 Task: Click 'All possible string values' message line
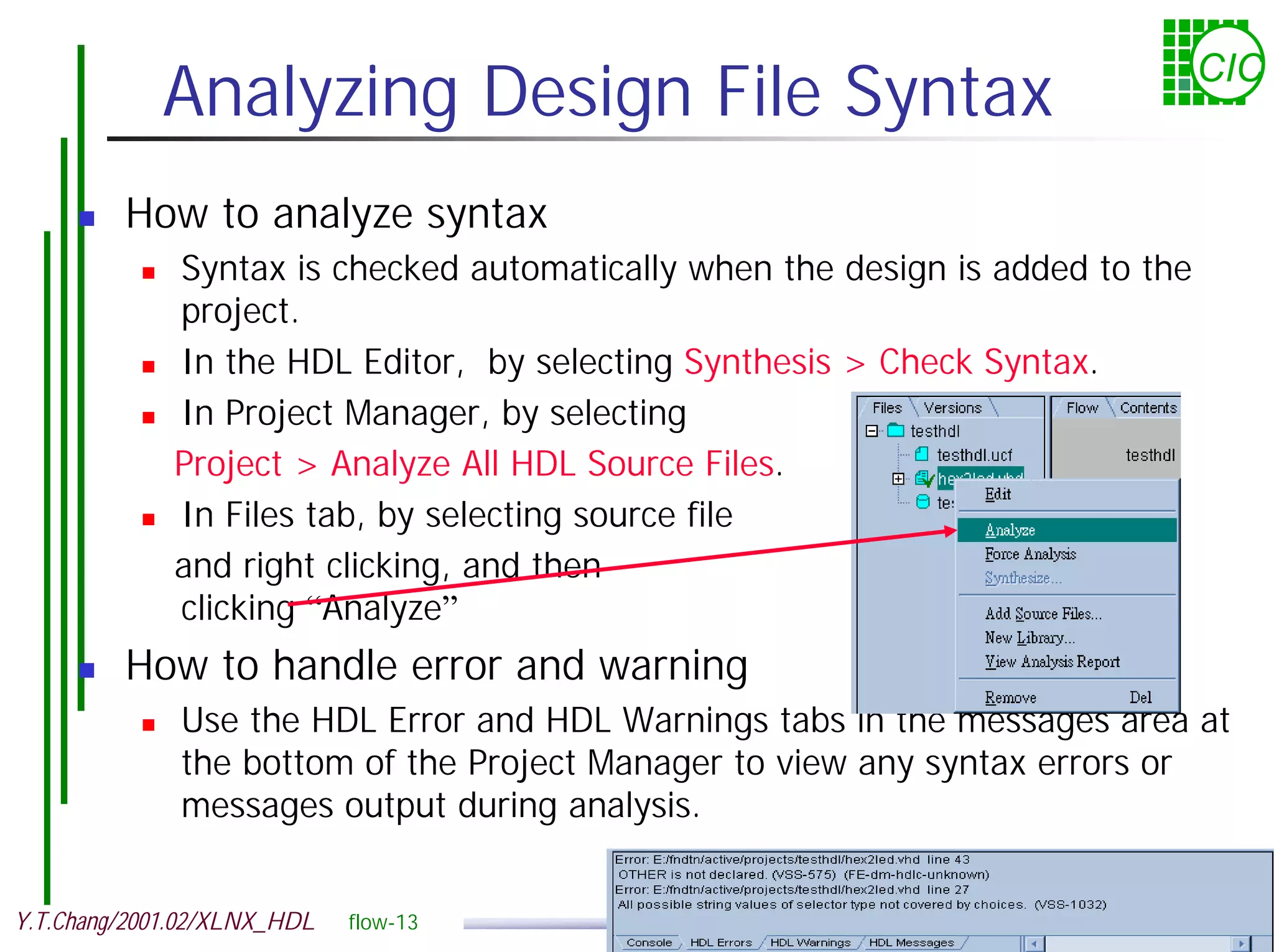pyautogui.click(x=862, y=905)
